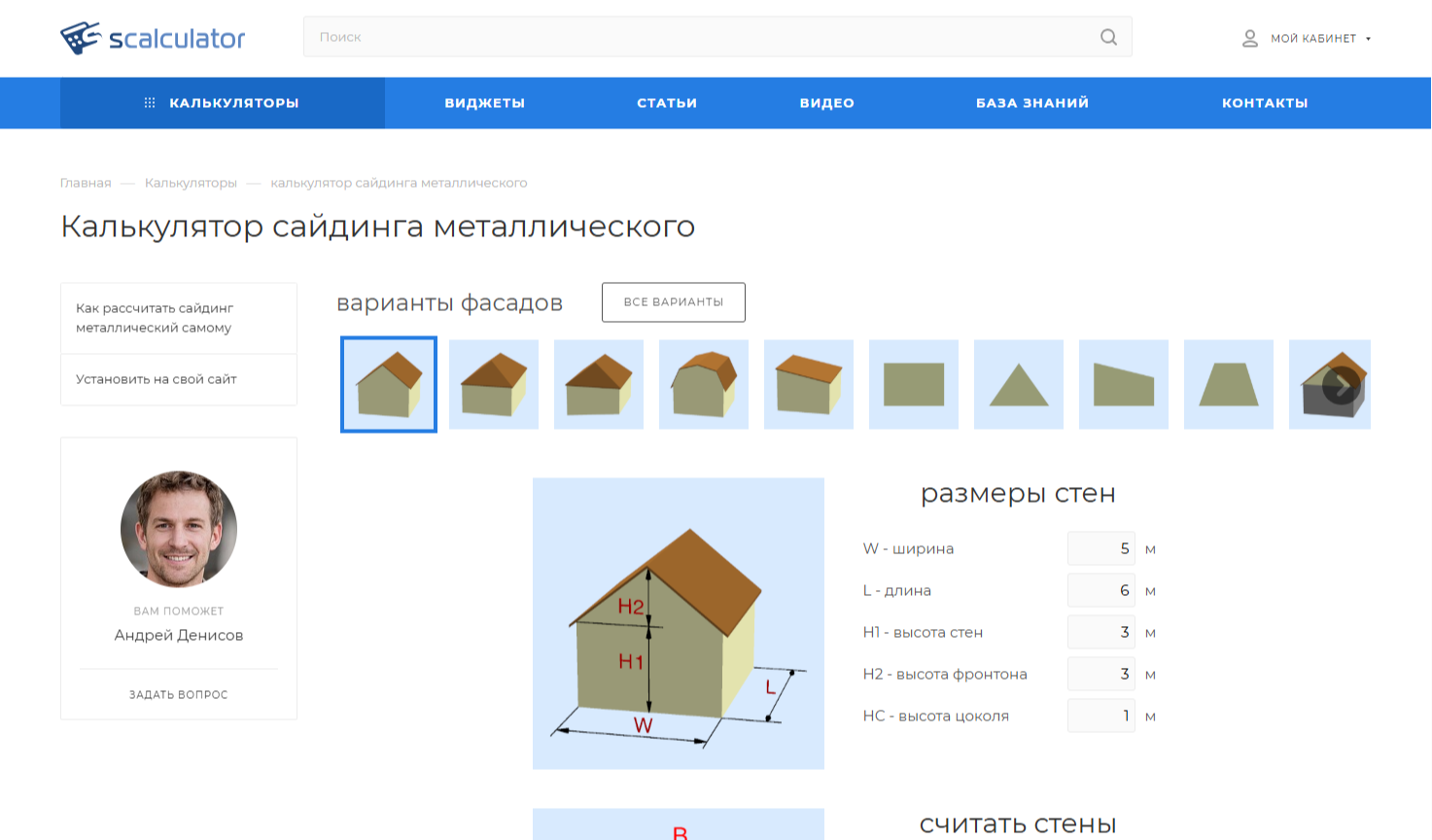This screenshot has height=840, width=1432.
Task: Select the sloped wall facade variant
Action: tap(1123, 384)
